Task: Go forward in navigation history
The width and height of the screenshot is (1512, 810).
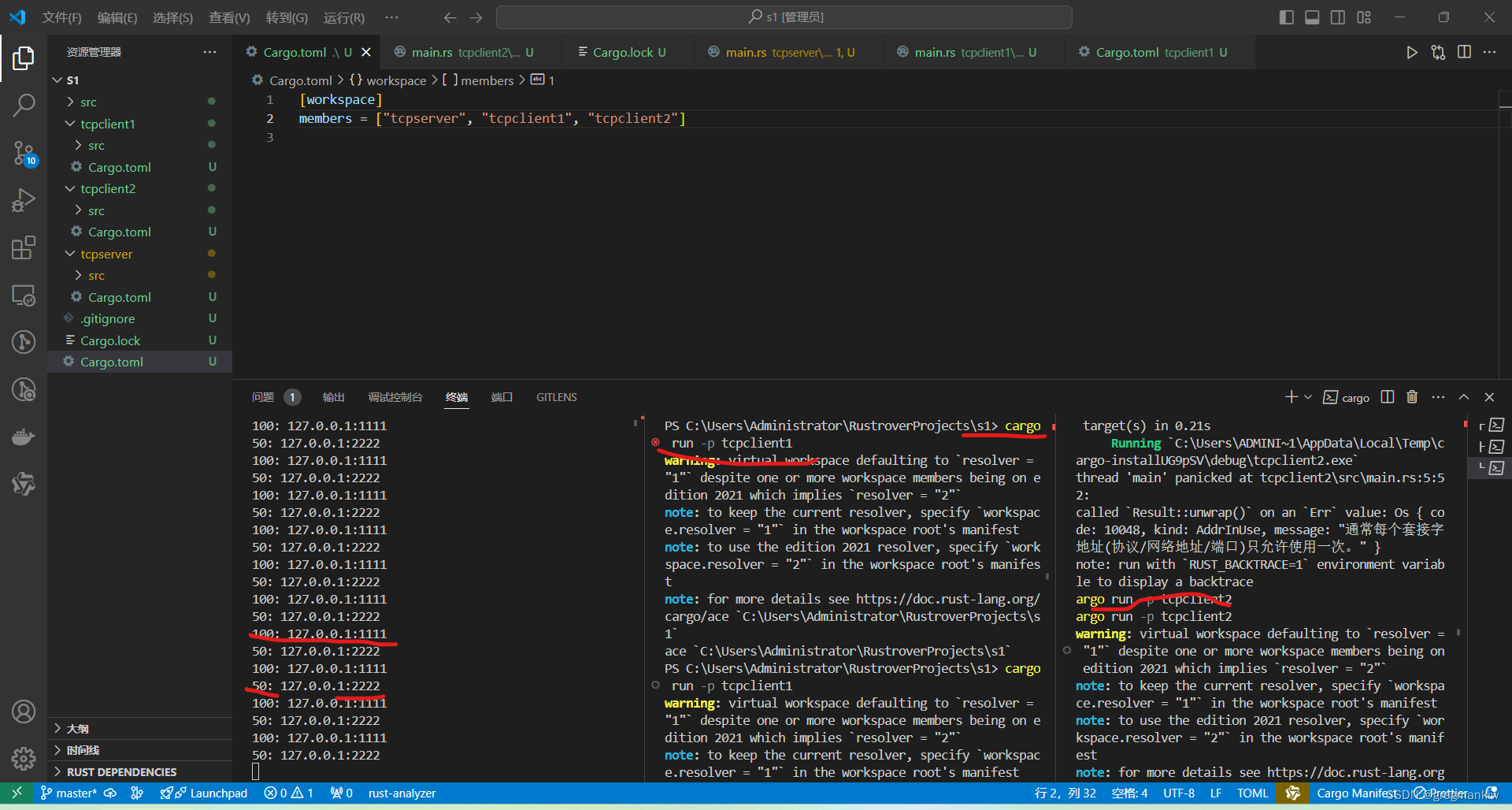Action: [476, 17]
